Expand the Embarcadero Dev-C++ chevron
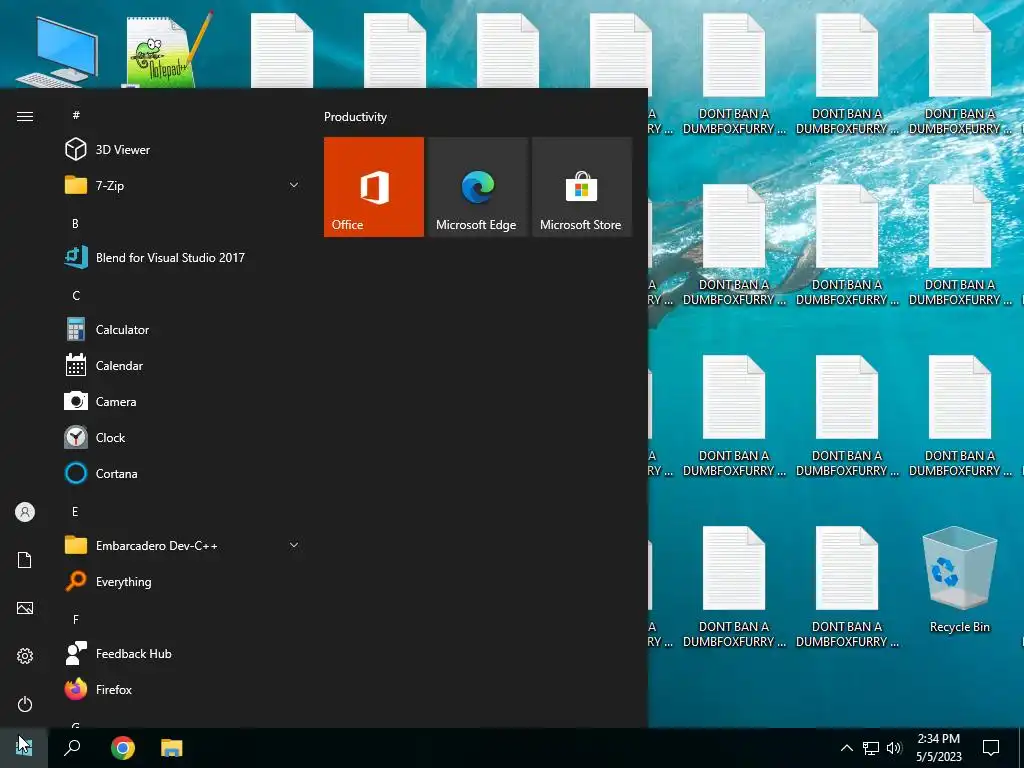This screenshot has width=1024, height=768. pos(294,545)
